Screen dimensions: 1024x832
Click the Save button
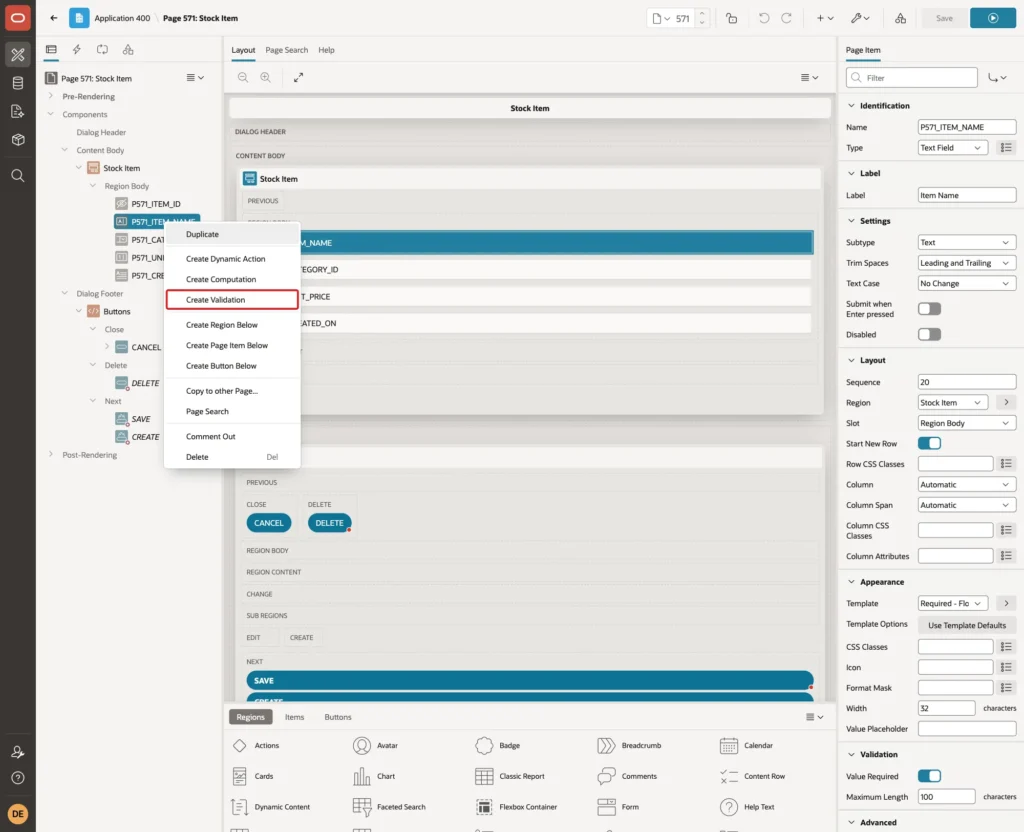tap(944, 18)
